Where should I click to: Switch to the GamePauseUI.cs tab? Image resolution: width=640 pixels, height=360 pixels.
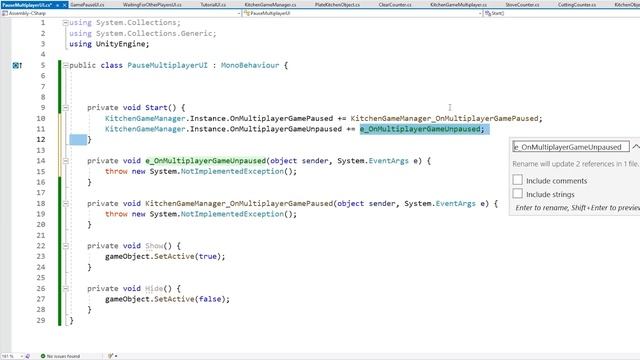87,4
